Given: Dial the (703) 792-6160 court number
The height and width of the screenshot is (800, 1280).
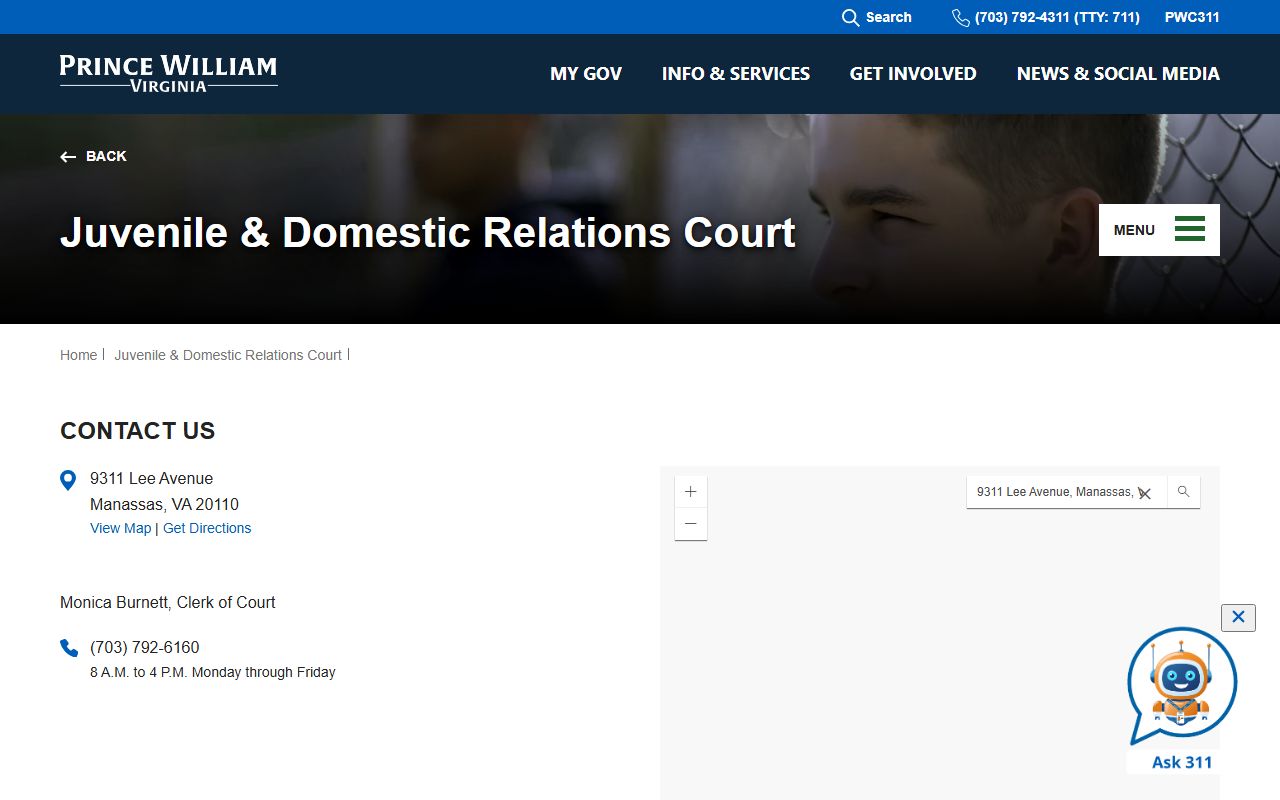Looking at the screenshot, I should coord(145,647).
